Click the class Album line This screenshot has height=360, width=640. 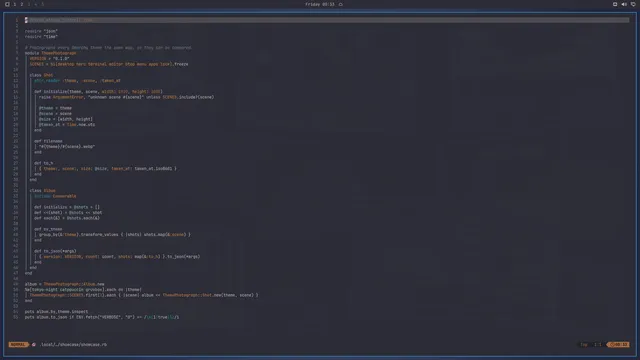42,191
